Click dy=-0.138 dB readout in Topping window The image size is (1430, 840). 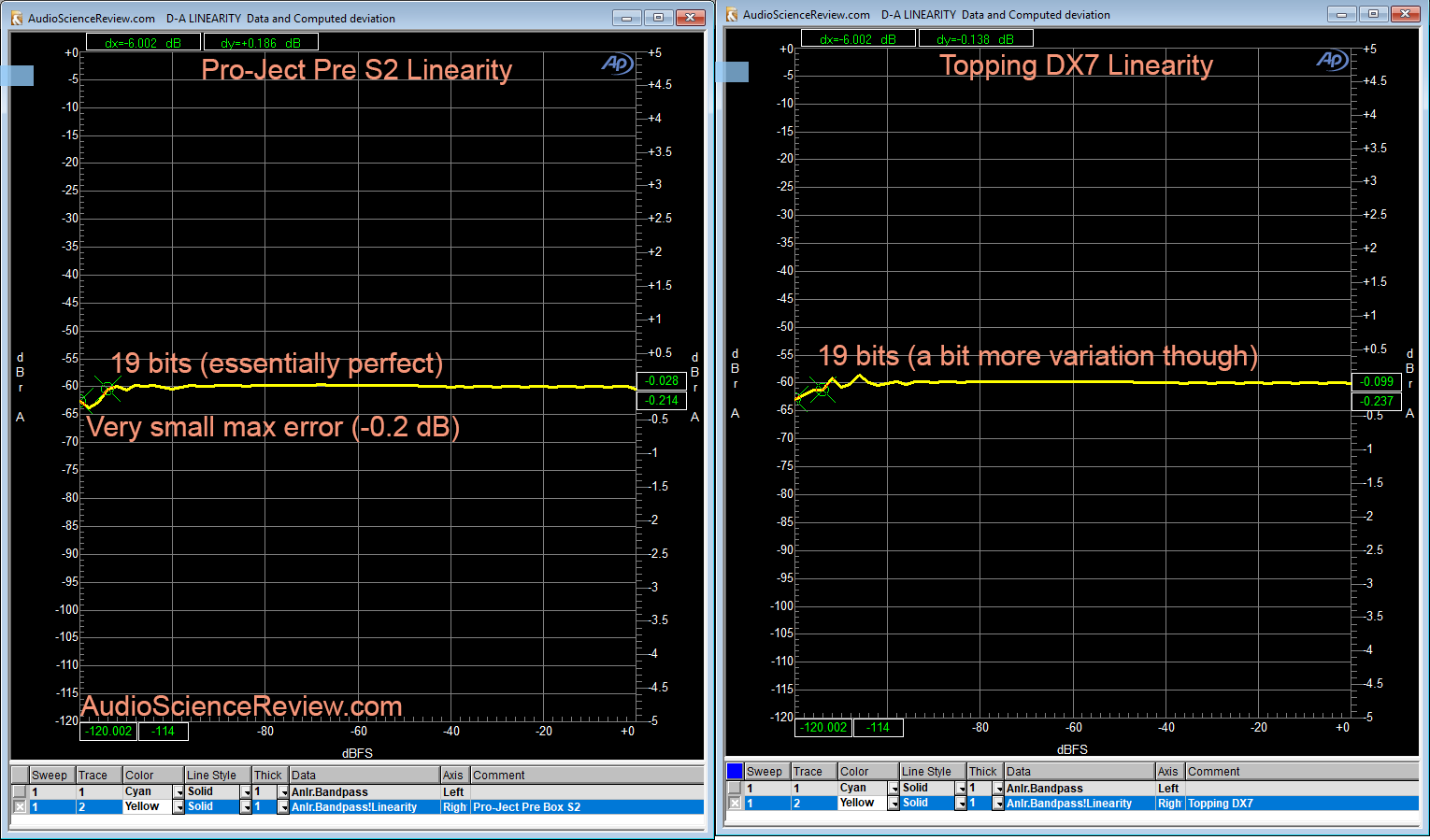(x=976, y=39)
